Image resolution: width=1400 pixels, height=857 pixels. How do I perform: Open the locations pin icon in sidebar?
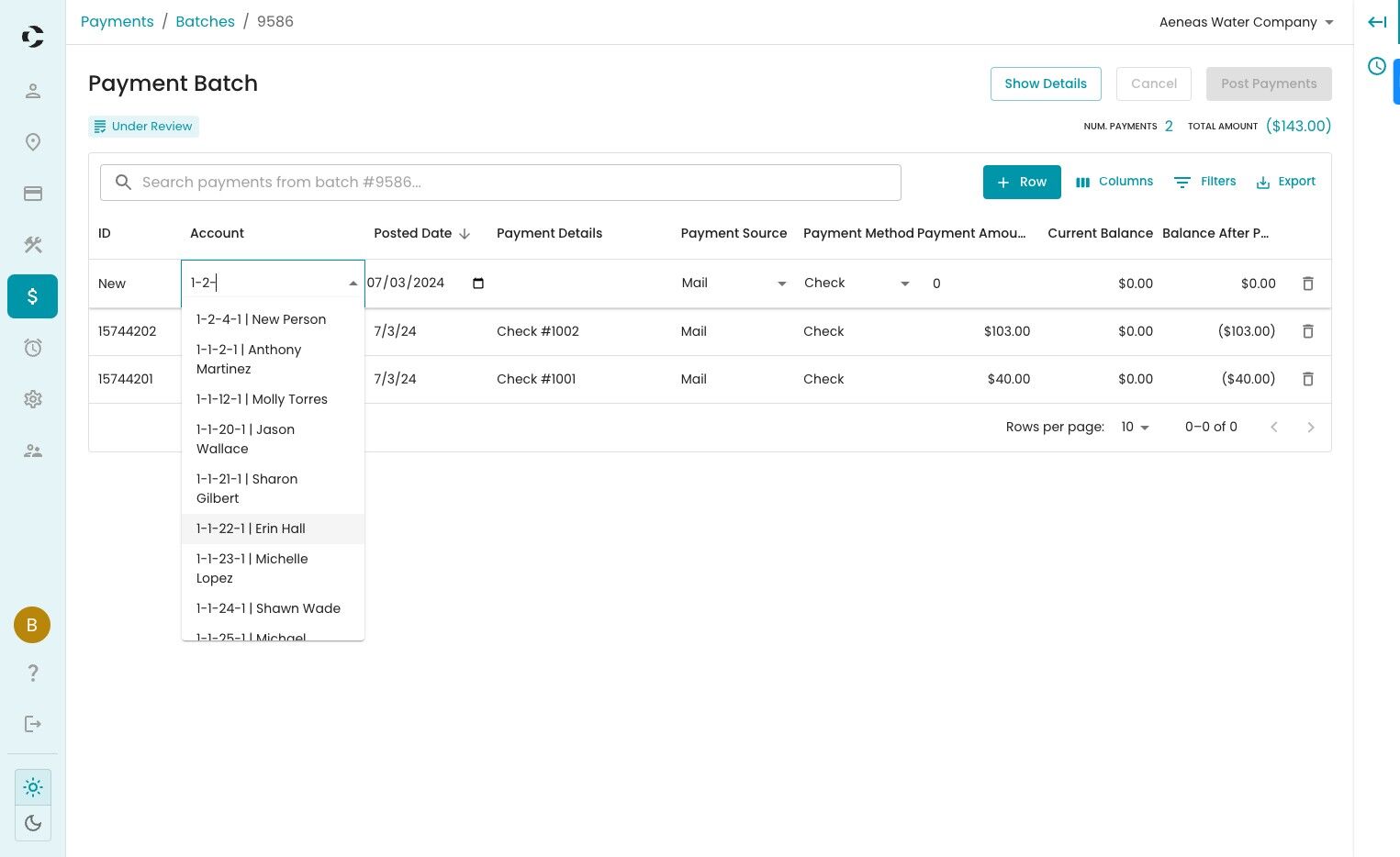coord(33,142)
